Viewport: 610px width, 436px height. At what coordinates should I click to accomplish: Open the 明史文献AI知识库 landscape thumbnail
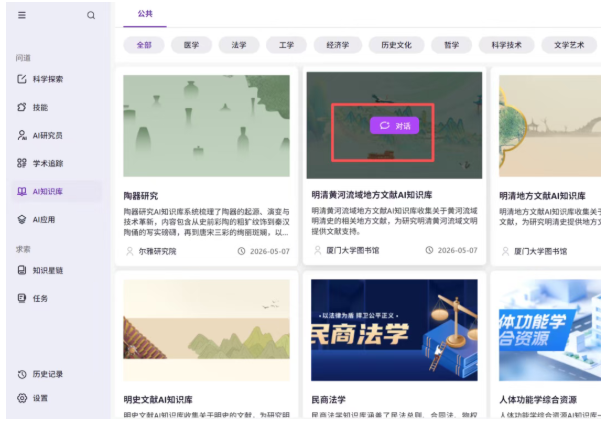(207, 330)
